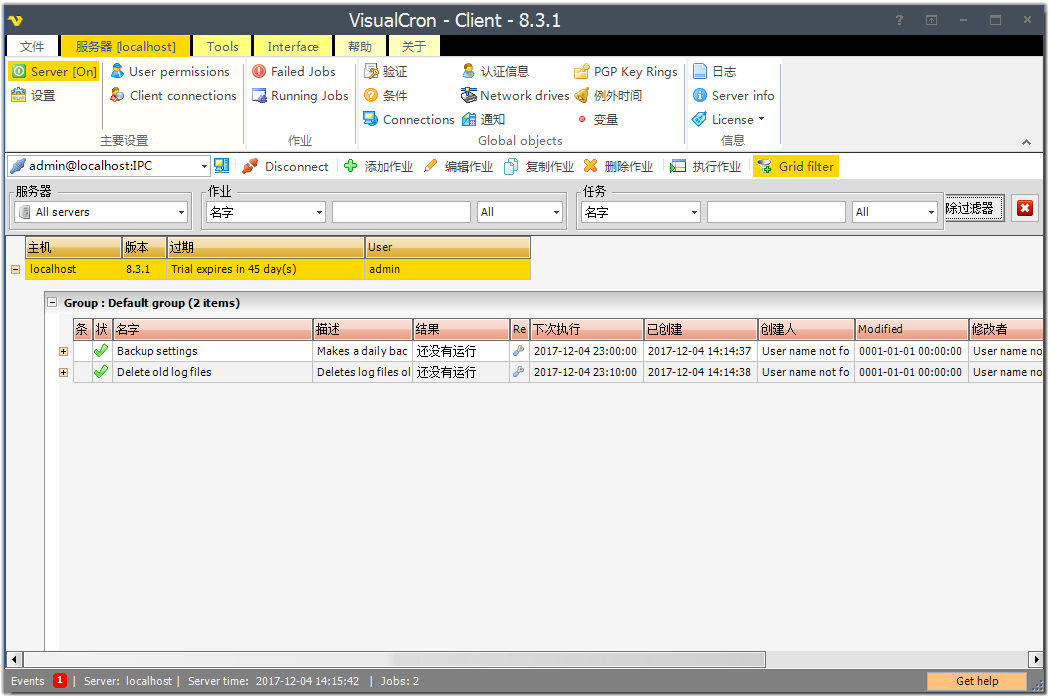1049x696 pixels.
Task: Click the horizontal scrollbar thumb
Action: click(394, 660)
